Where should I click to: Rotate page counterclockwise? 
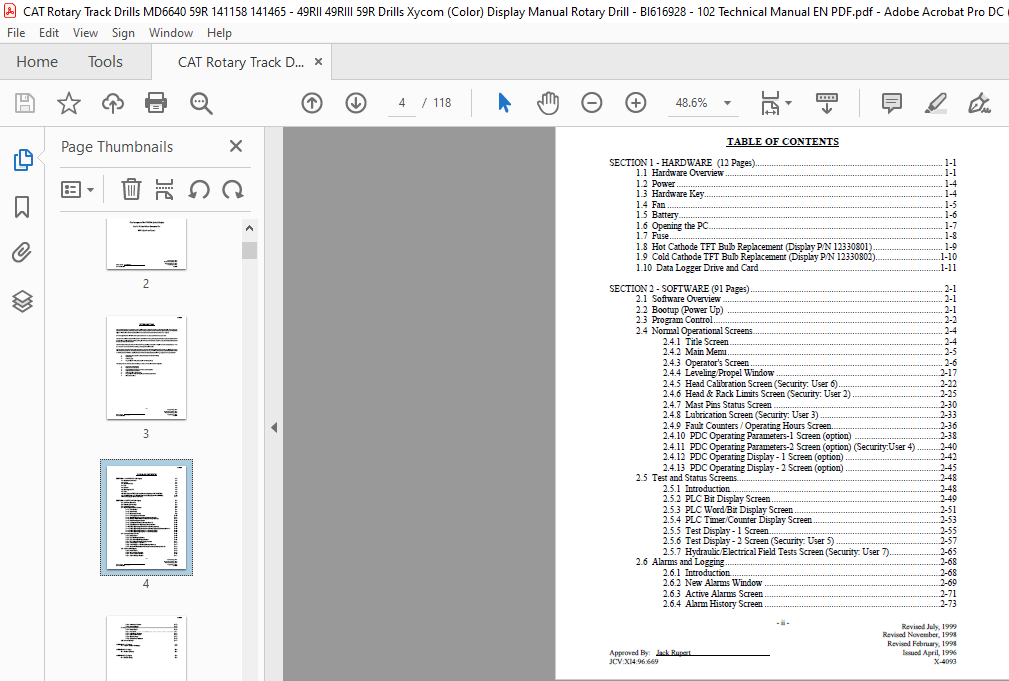199,190
